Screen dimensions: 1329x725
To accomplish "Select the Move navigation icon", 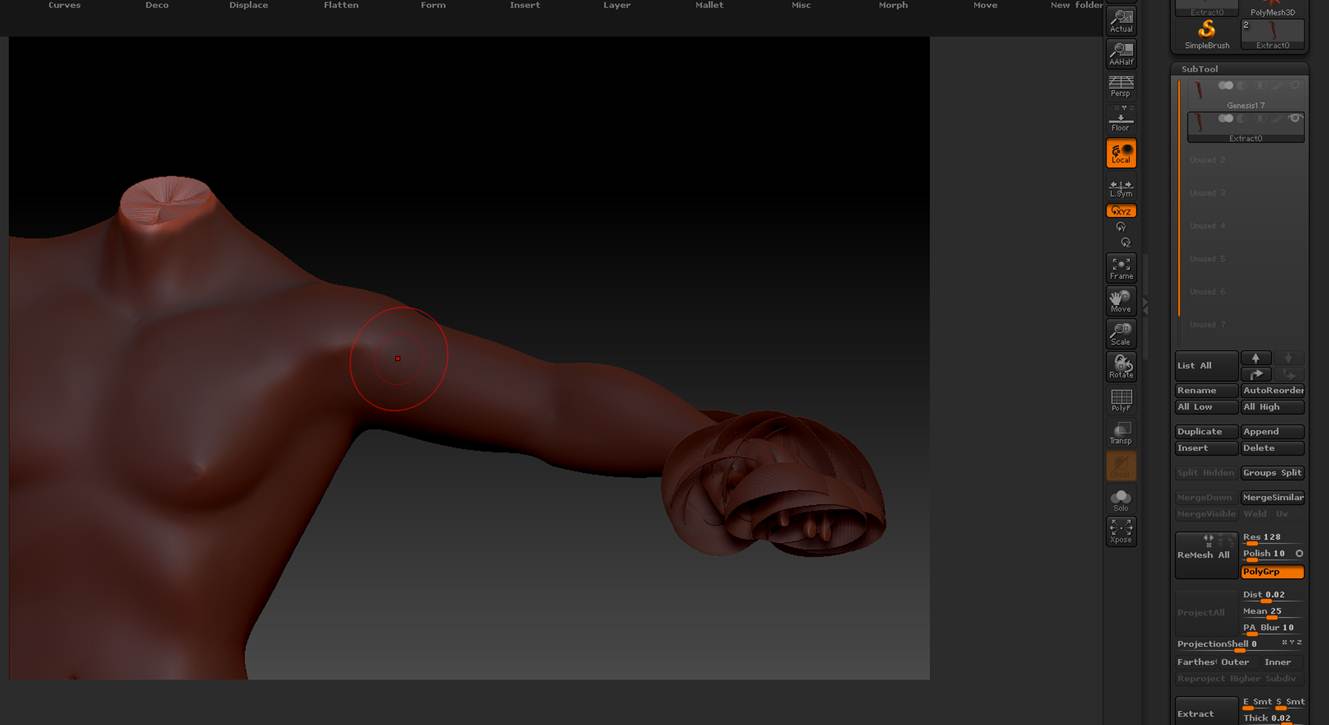I will coord(1121,301).
